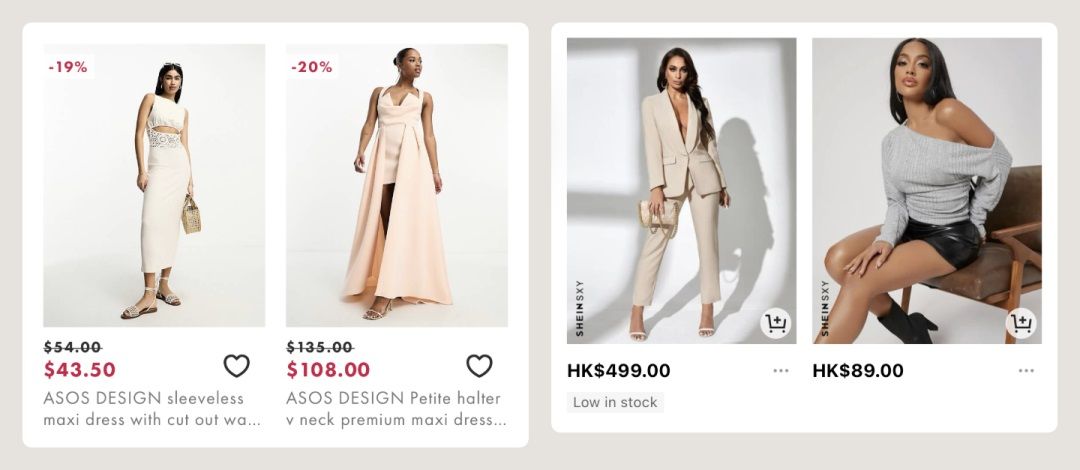
Task: Open the peach halter maxi dress photo
Action: tap(397, 185)
